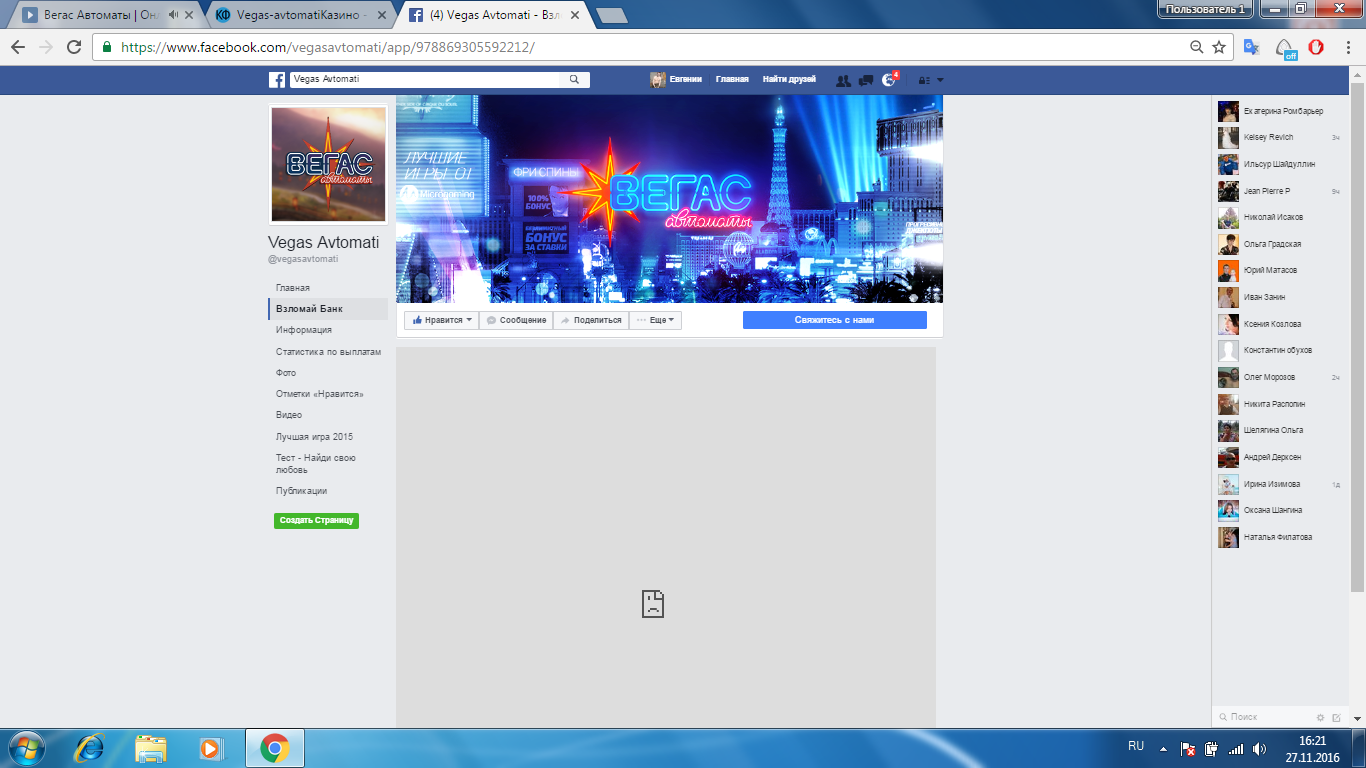Open the account menu dropdown arrow

(939, 80)
